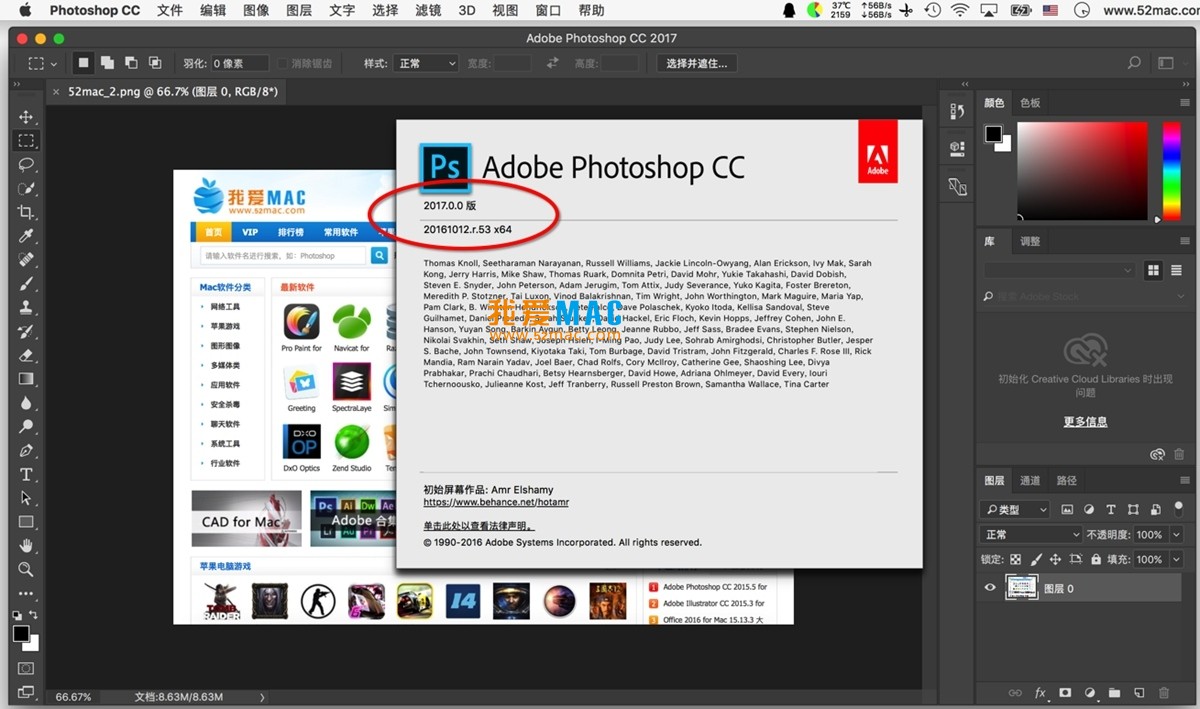This screenshot has height=709, width=1200.
Task: Swap foreground and background colors
Action: point(34,615)
